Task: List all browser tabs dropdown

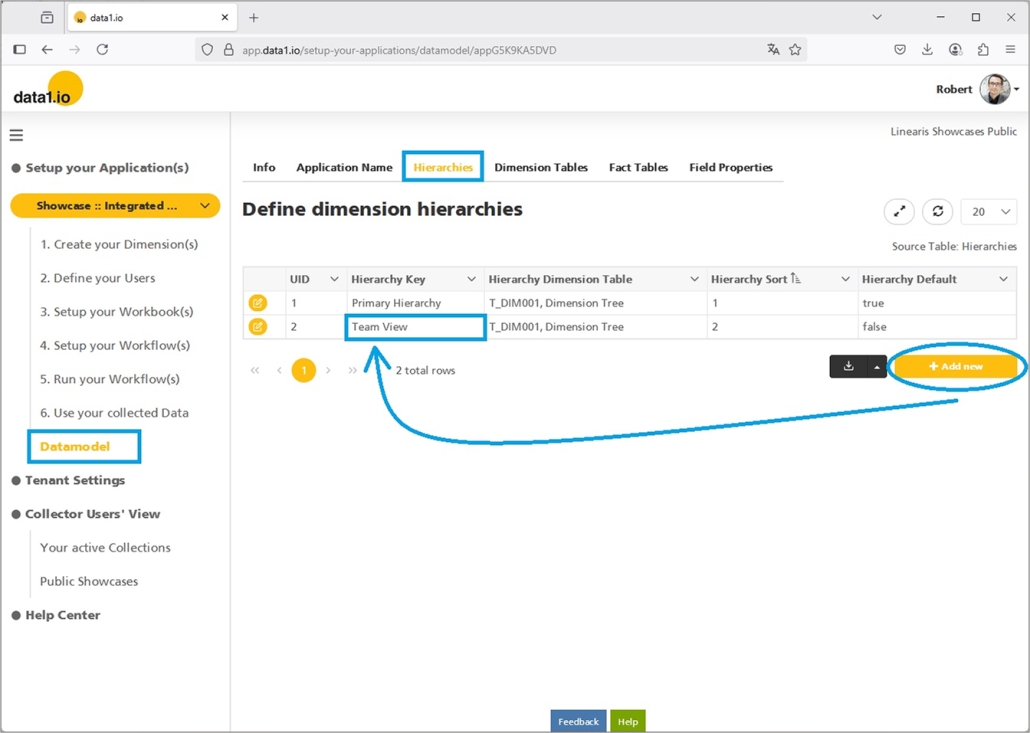Action: tap(877, 18)
